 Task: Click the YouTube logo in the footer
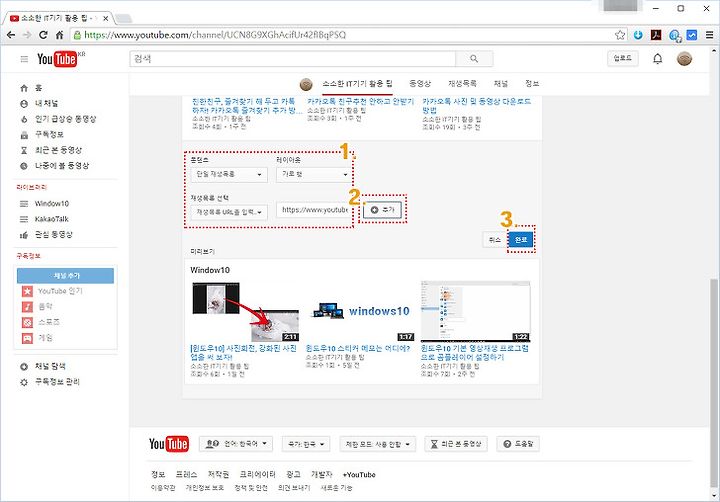(169, 444)
